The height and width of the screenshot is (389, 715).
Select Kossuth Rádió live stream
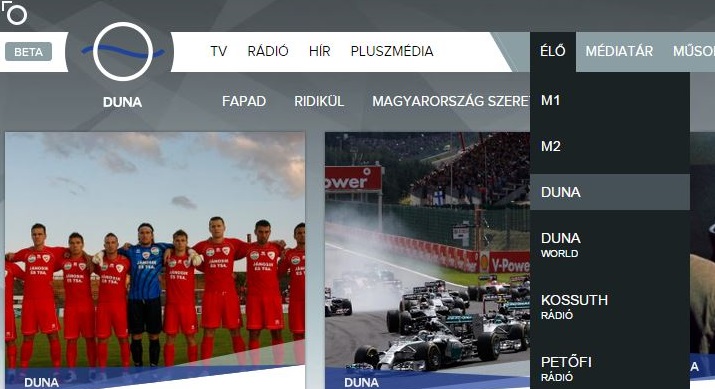[610, 306]
